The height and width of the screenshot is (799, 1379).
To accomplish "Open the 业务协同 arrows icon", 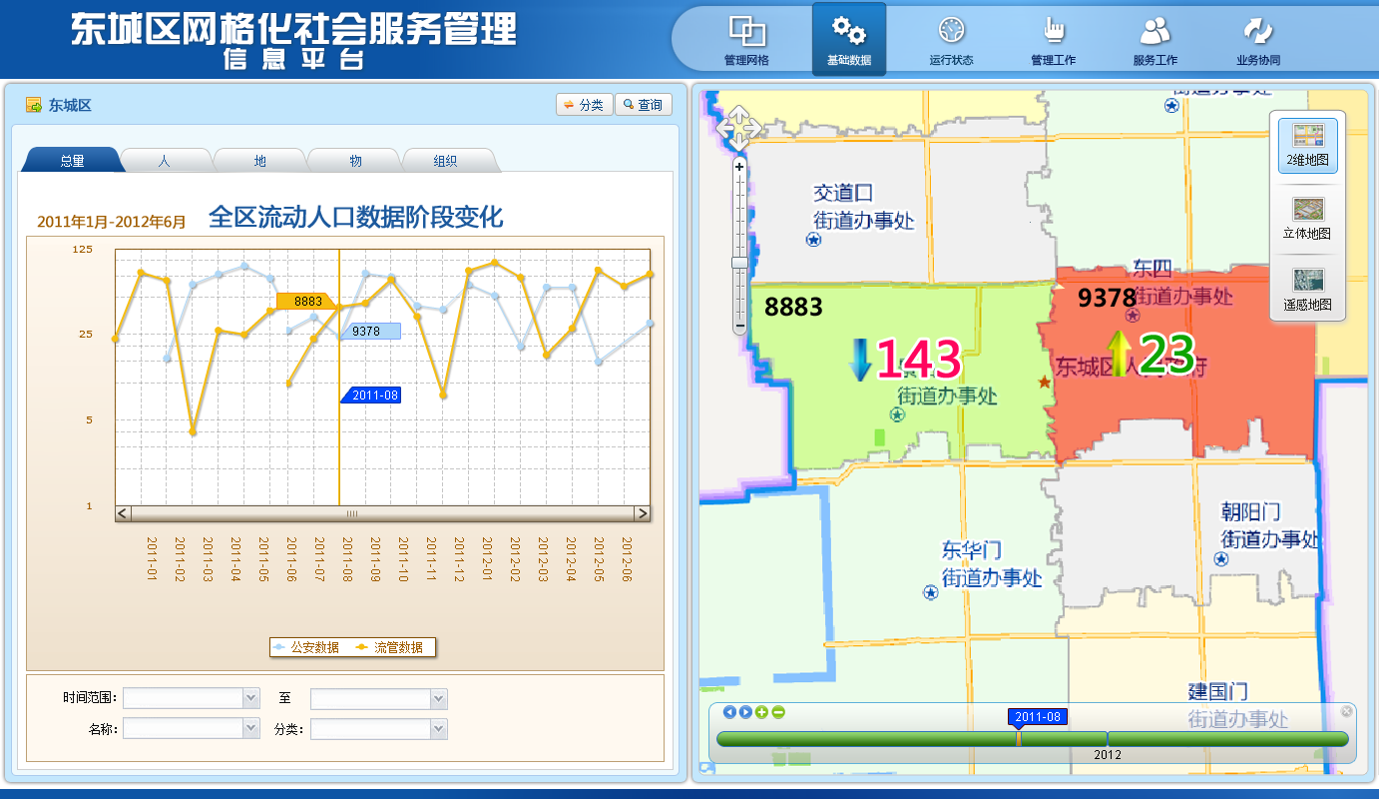I will pyautogui.click(x=1258, y=30).
